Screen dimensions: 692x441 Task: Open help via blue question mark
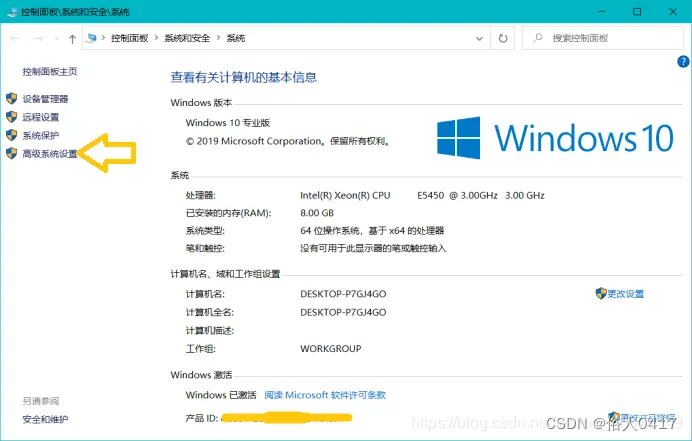click(x=683, y=62)
